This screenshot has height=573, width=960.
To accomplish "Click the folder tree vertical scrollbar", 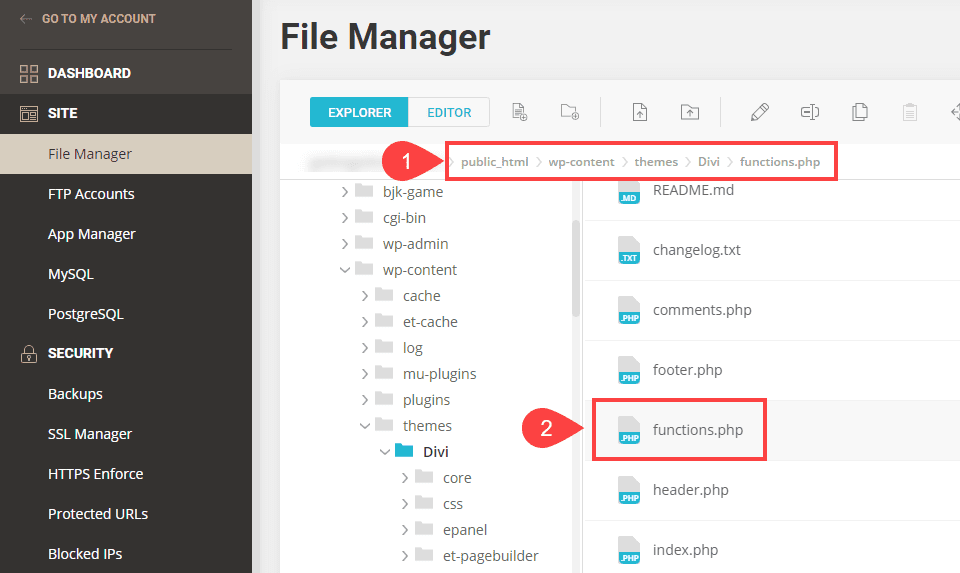I will (576, 268).
